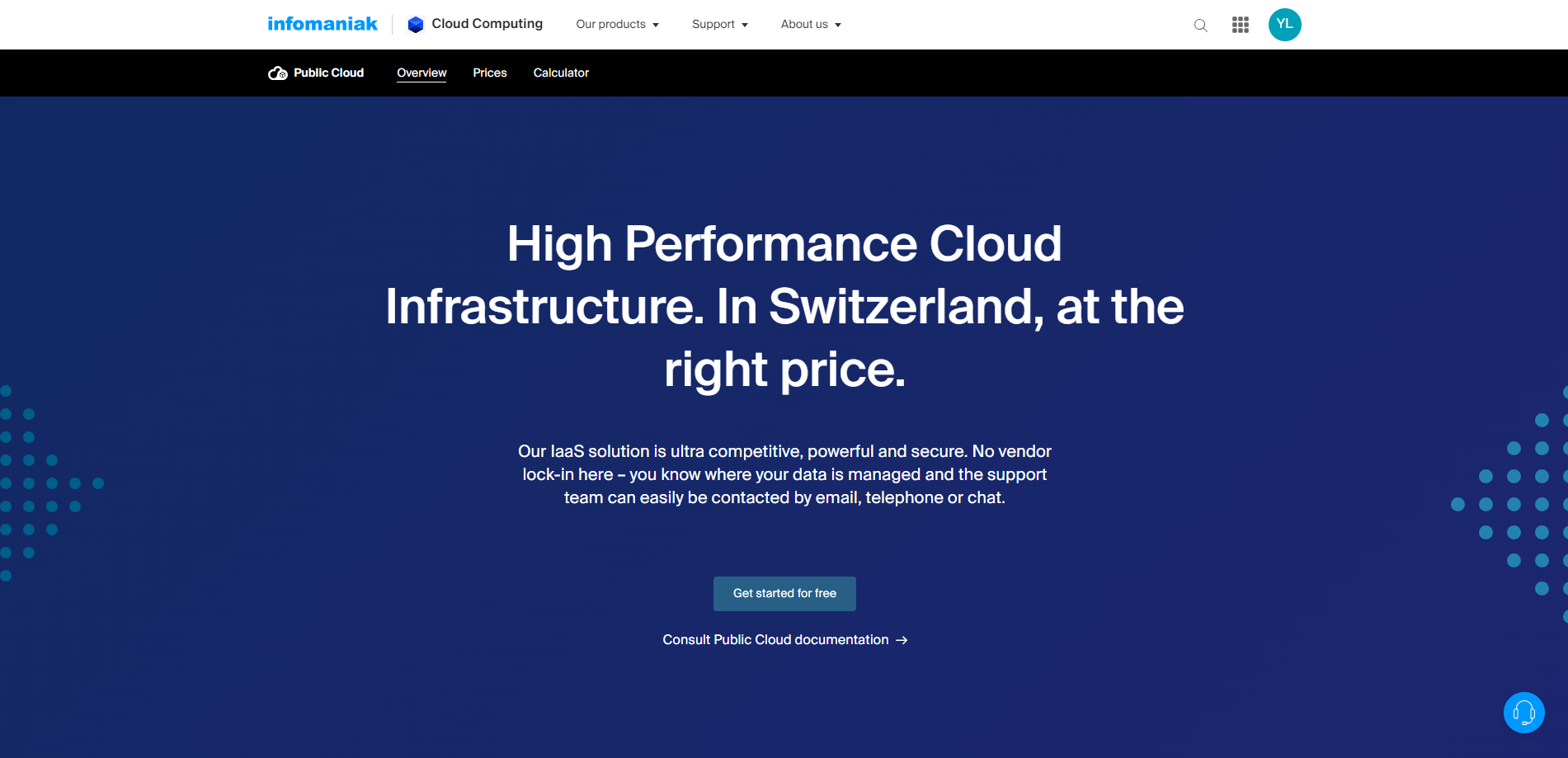Screen dimensions: 1568x758
Task: Click the High Performance Cloud headline
Action: click(784, 306)
